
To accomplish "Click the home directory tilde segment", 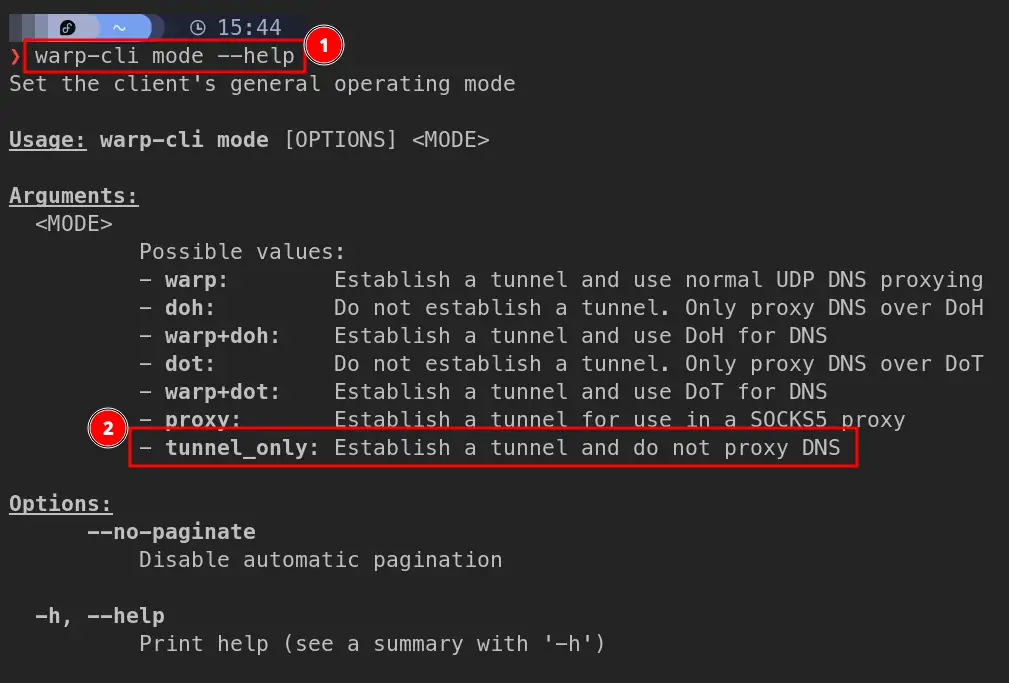I will pyautogui.click(x=119, y=28).
